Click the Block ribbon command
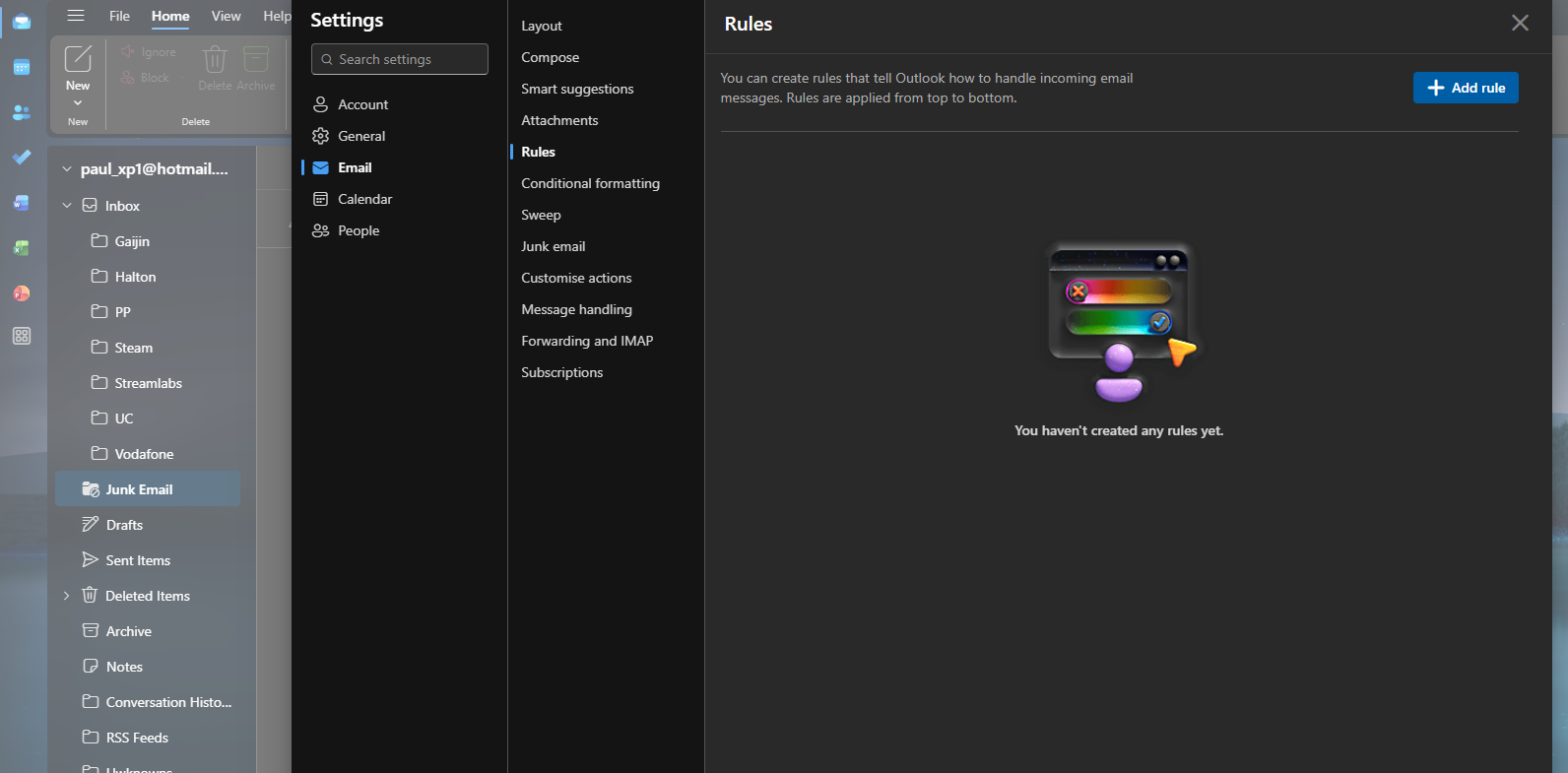Viewport: 1568px width, 773px height. point(146,78)
